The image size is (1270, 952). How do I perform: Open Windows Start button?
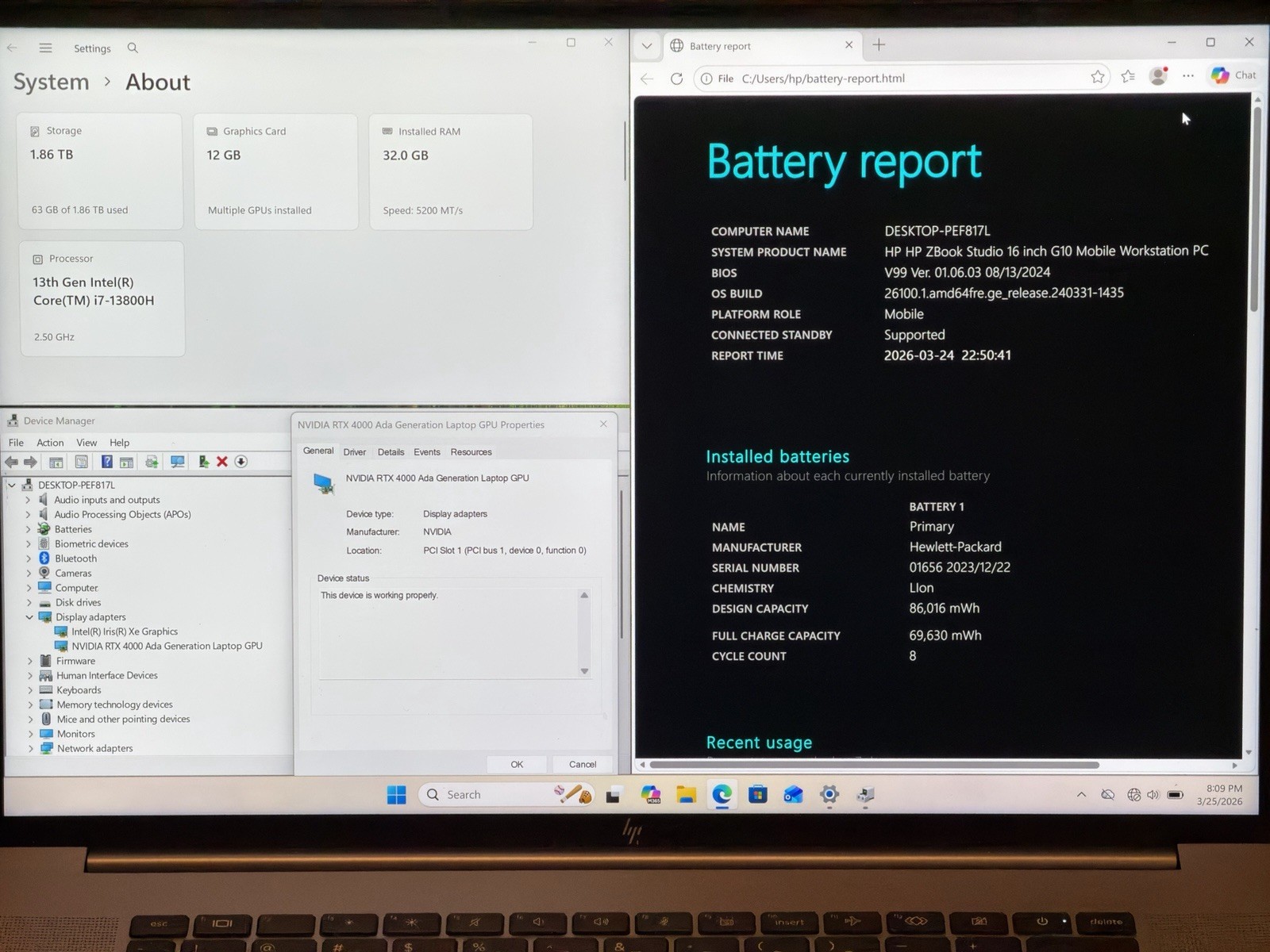396,795
